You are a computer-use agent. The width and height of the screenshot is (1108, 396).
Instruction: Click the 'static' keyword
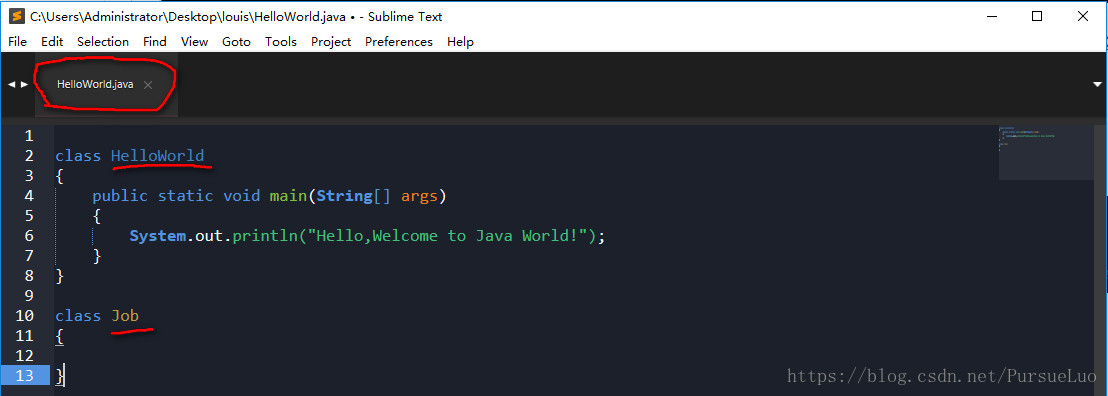(x=185, y=196)
